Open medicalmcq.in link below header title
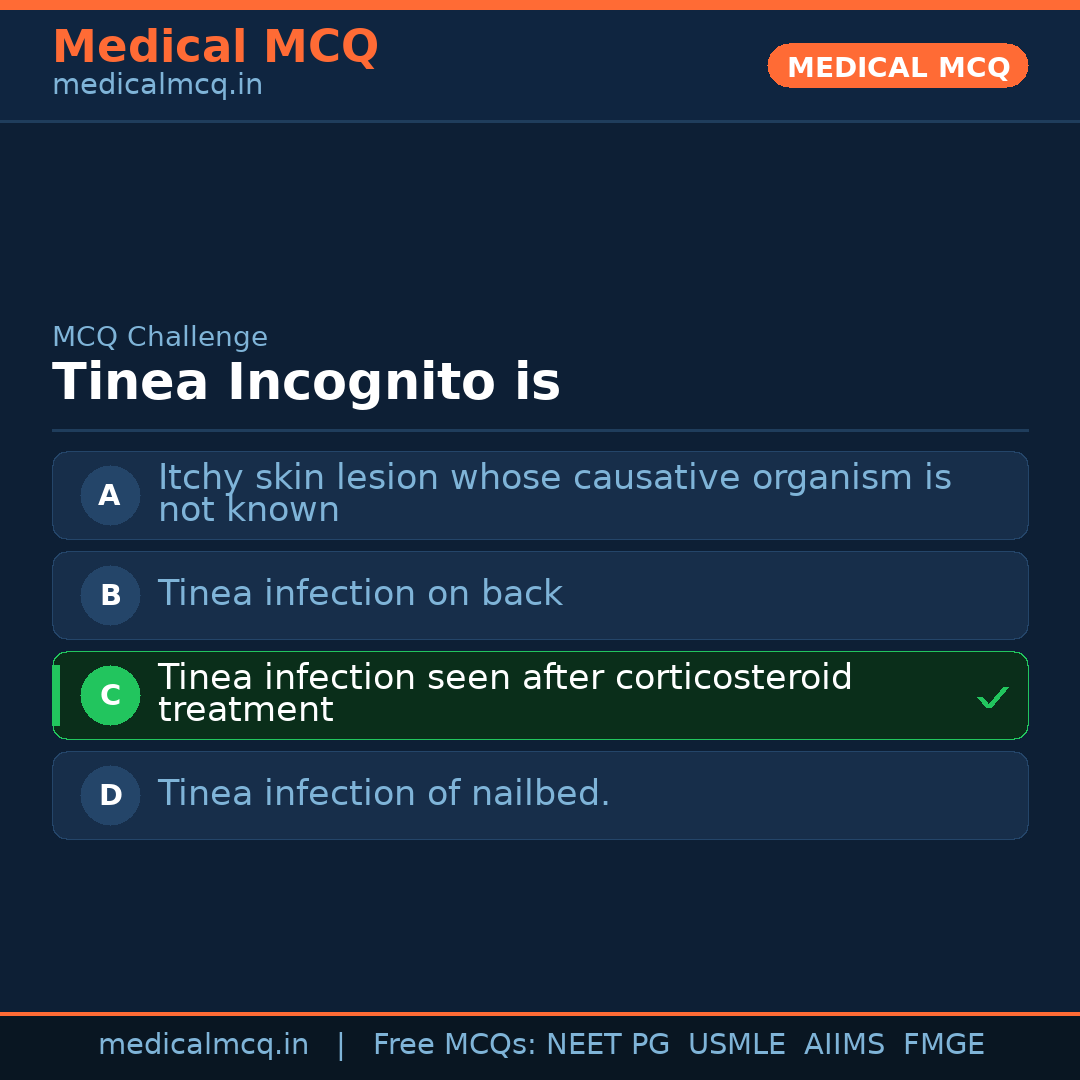Screen dimensions: 1080x1080 tap(157, 85)
